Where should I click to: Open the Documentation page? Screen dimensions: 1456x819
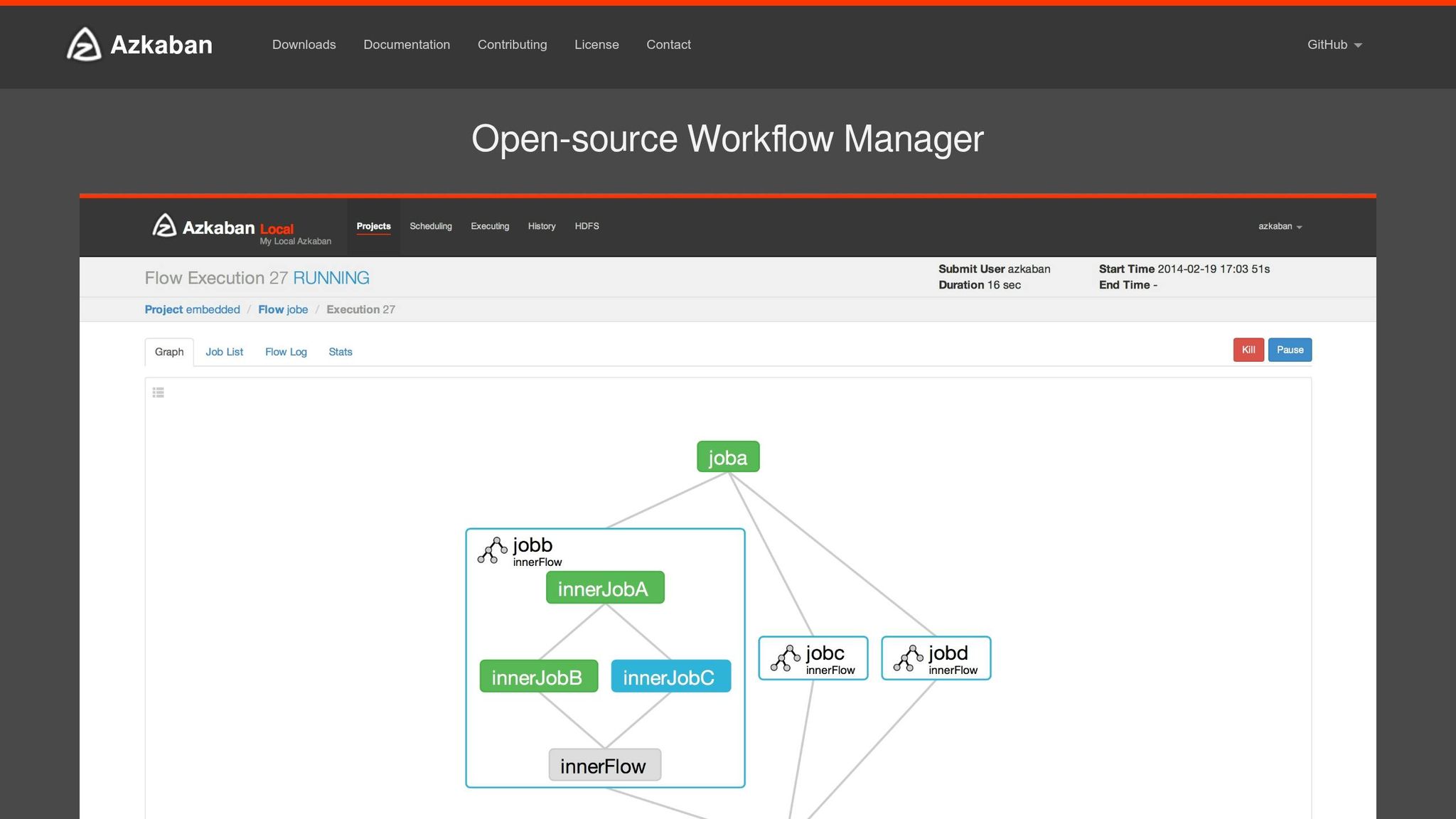[x=407, y=45]
